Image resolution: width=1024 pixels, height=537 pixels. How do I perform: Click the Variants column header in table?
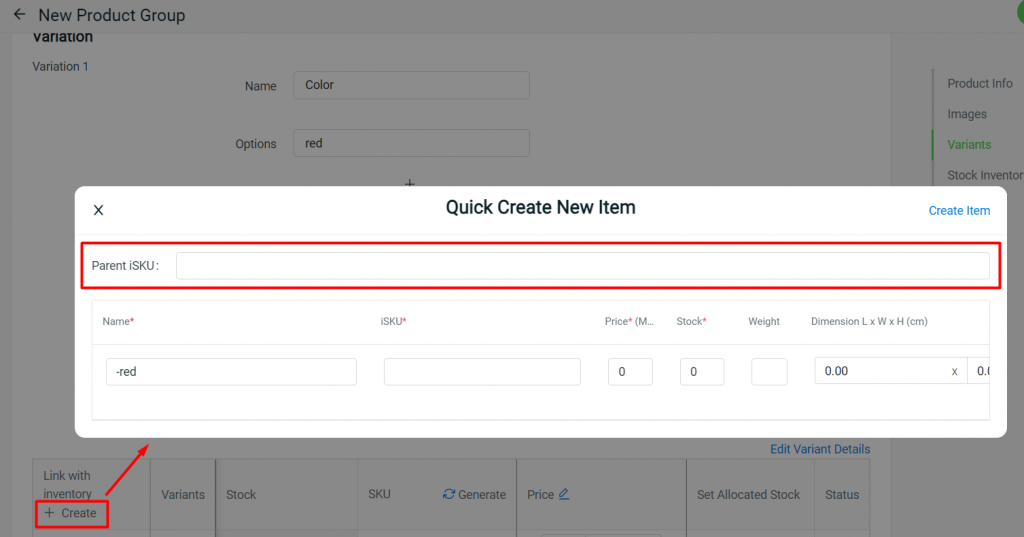pos(183,495)
